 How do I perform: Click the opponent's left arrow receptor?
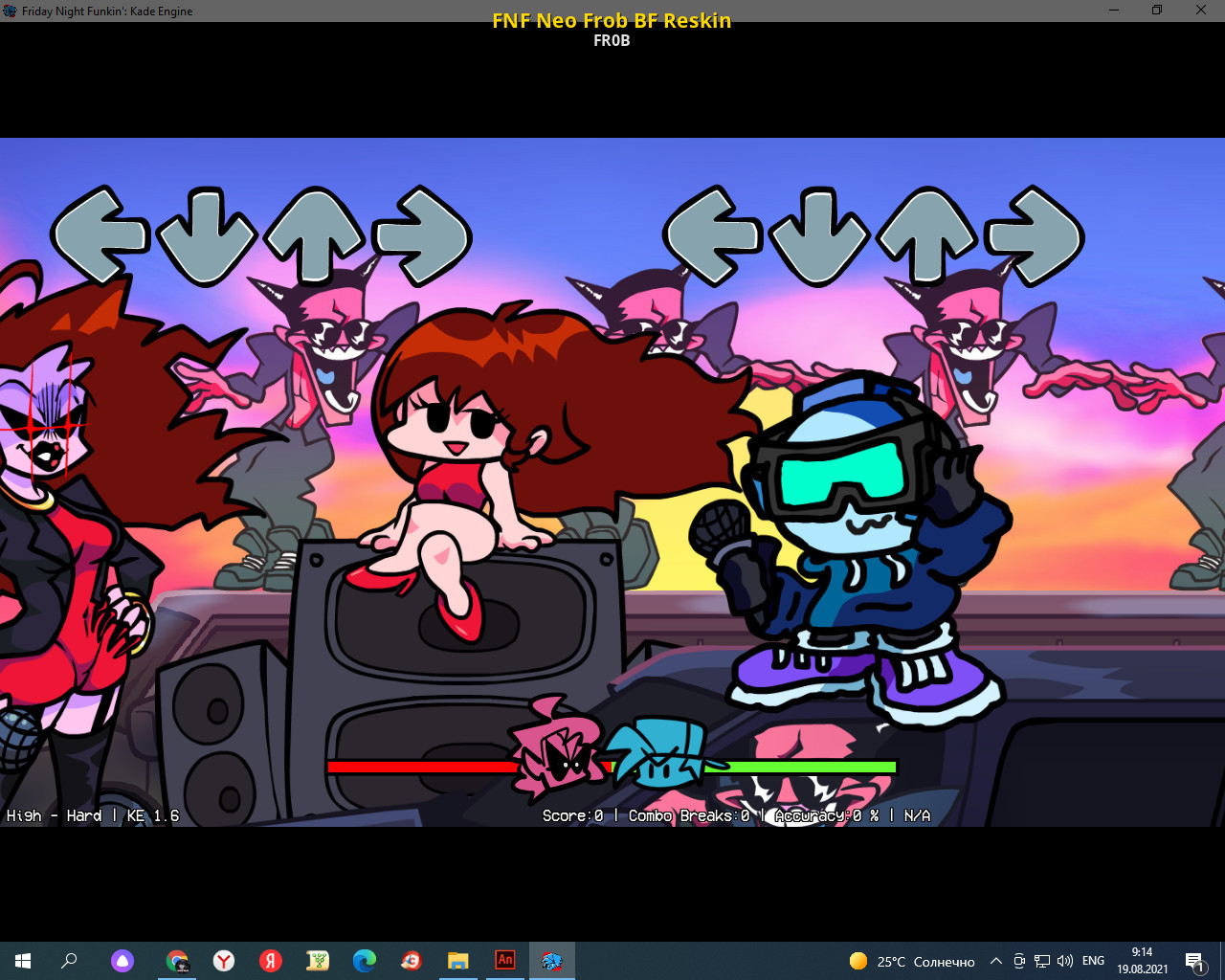click(x=100, y=236)
